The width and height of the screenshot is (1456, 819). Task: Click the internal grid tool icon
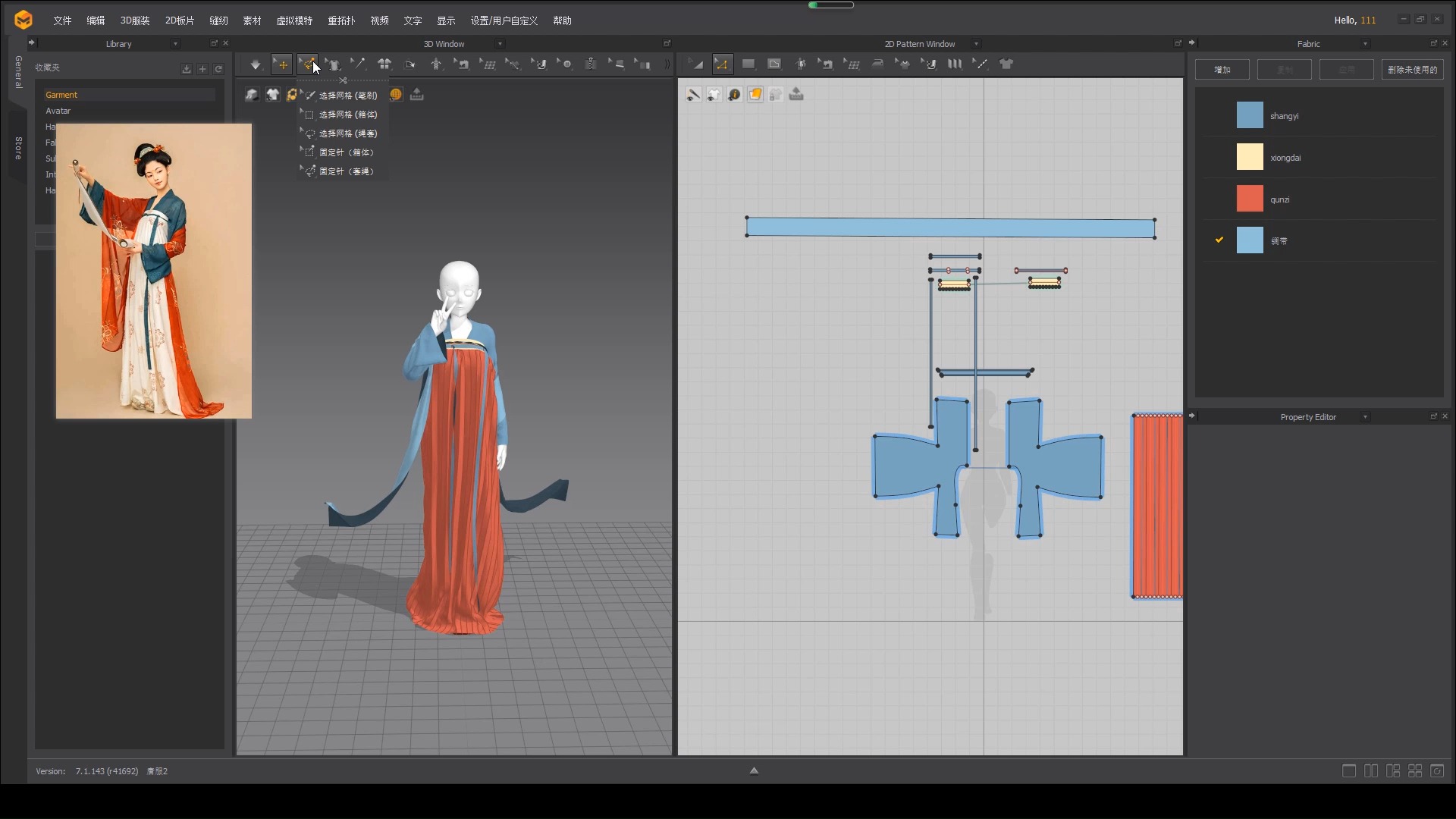click(x=852, y=64)
